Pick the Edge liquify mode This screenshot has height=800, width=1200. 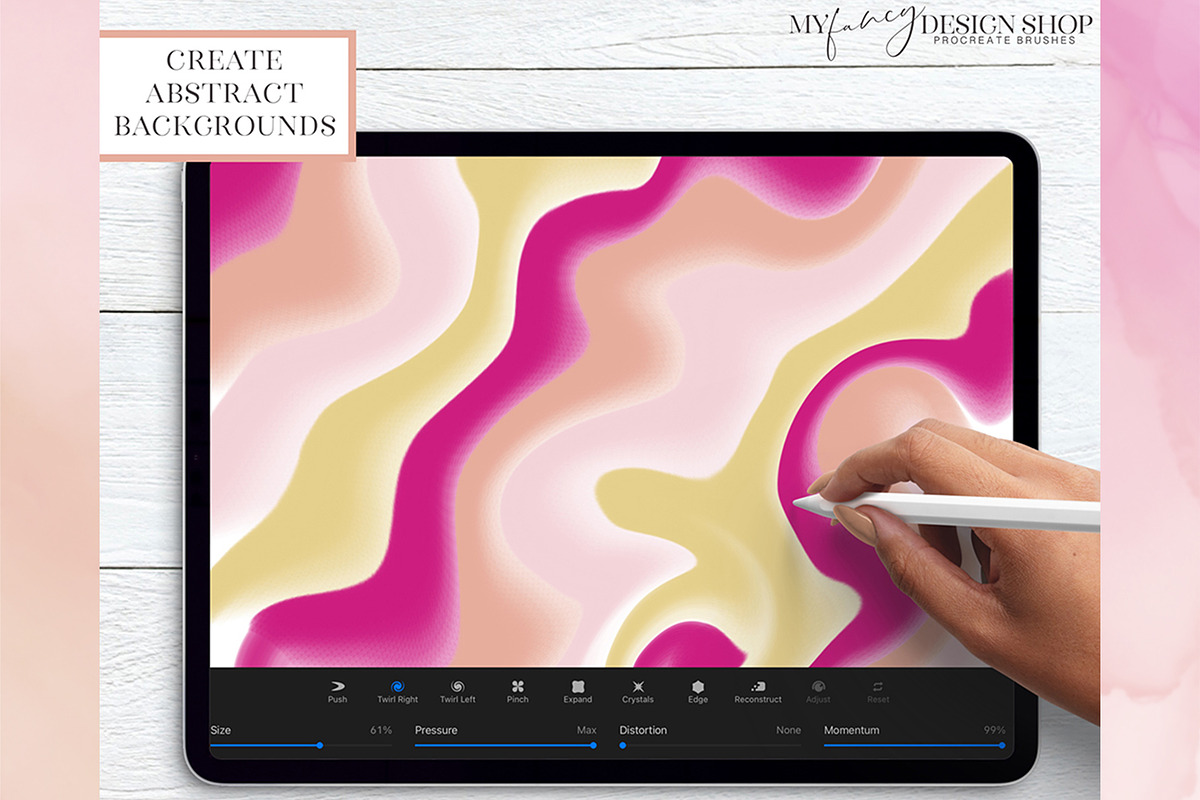click(x=698, y=692)
